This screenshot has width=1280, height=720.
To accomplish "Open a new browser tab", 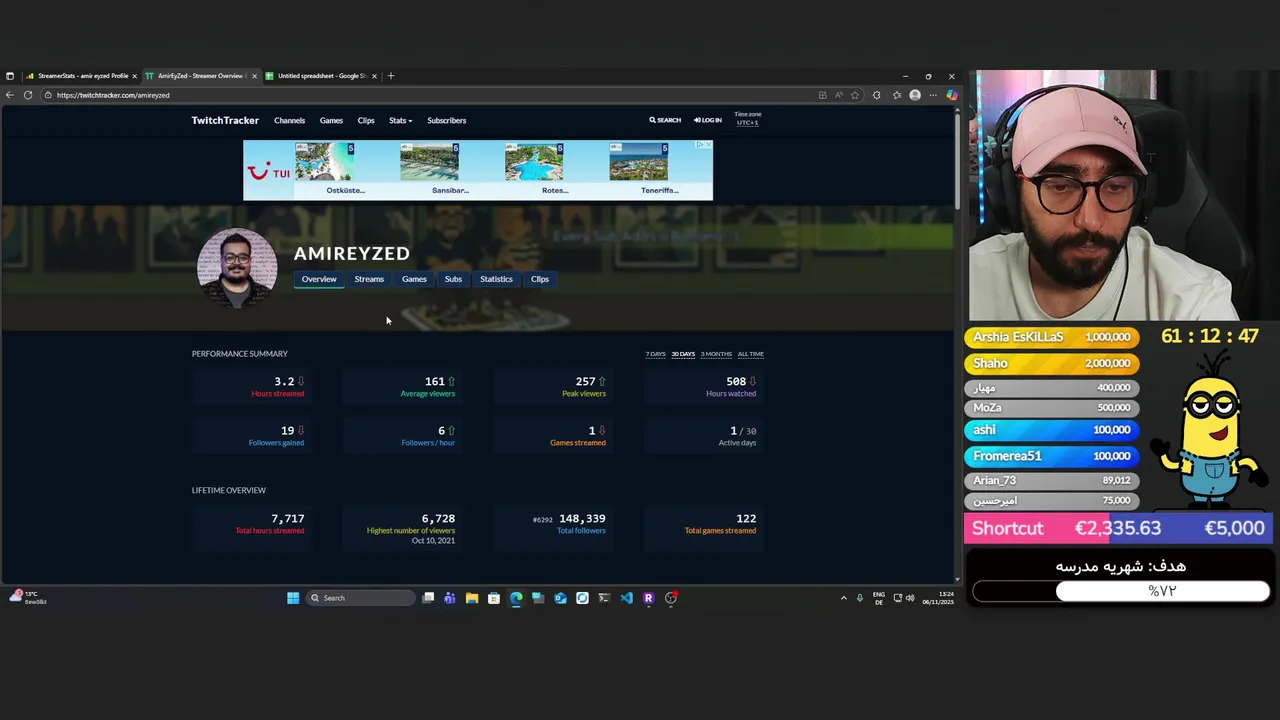I will [x=391, y=76].
